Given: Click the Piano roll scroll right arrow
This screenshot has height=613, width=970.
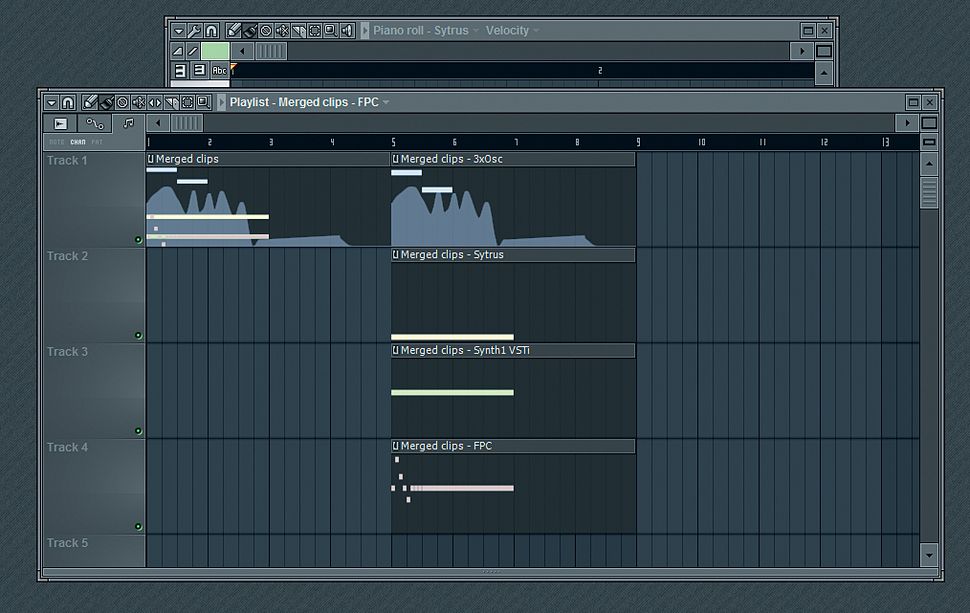Looking at the screenshot, I should click(x=802, y=51).
